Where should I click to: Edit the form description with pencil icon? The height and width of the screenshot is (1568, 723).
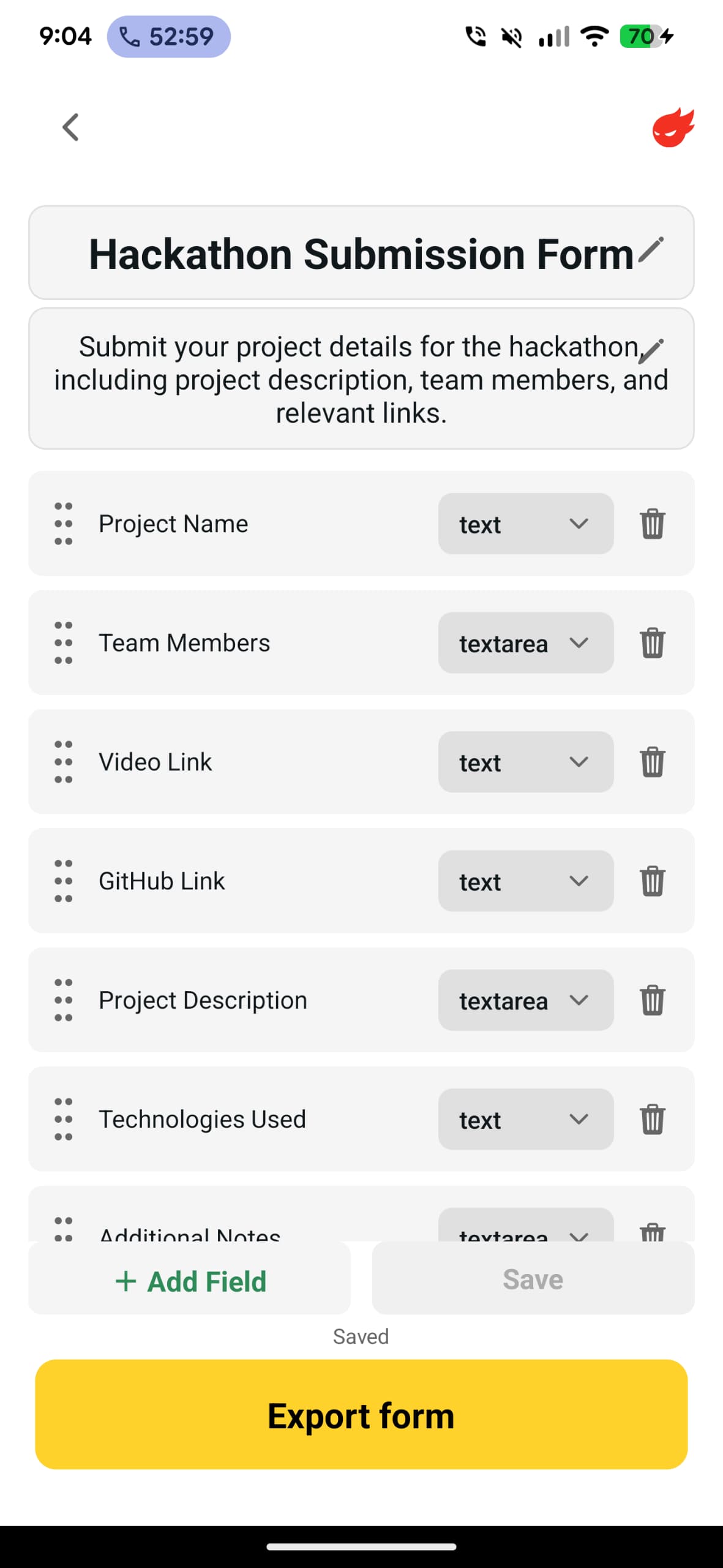pyautogui.click(x=652, y=350)
